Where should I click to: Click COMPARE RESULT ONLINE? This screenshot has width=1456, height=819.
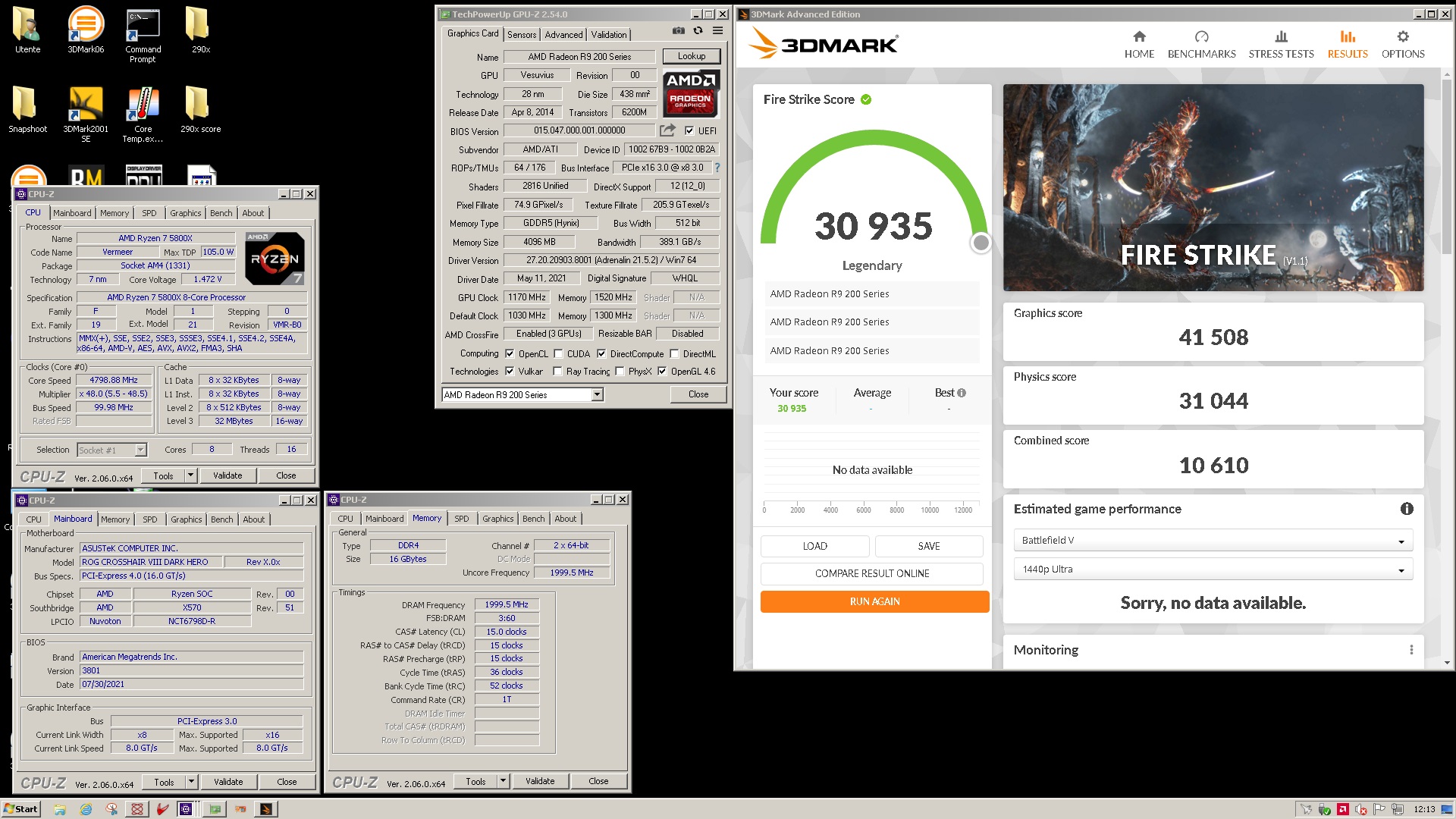tap(872, 573)
